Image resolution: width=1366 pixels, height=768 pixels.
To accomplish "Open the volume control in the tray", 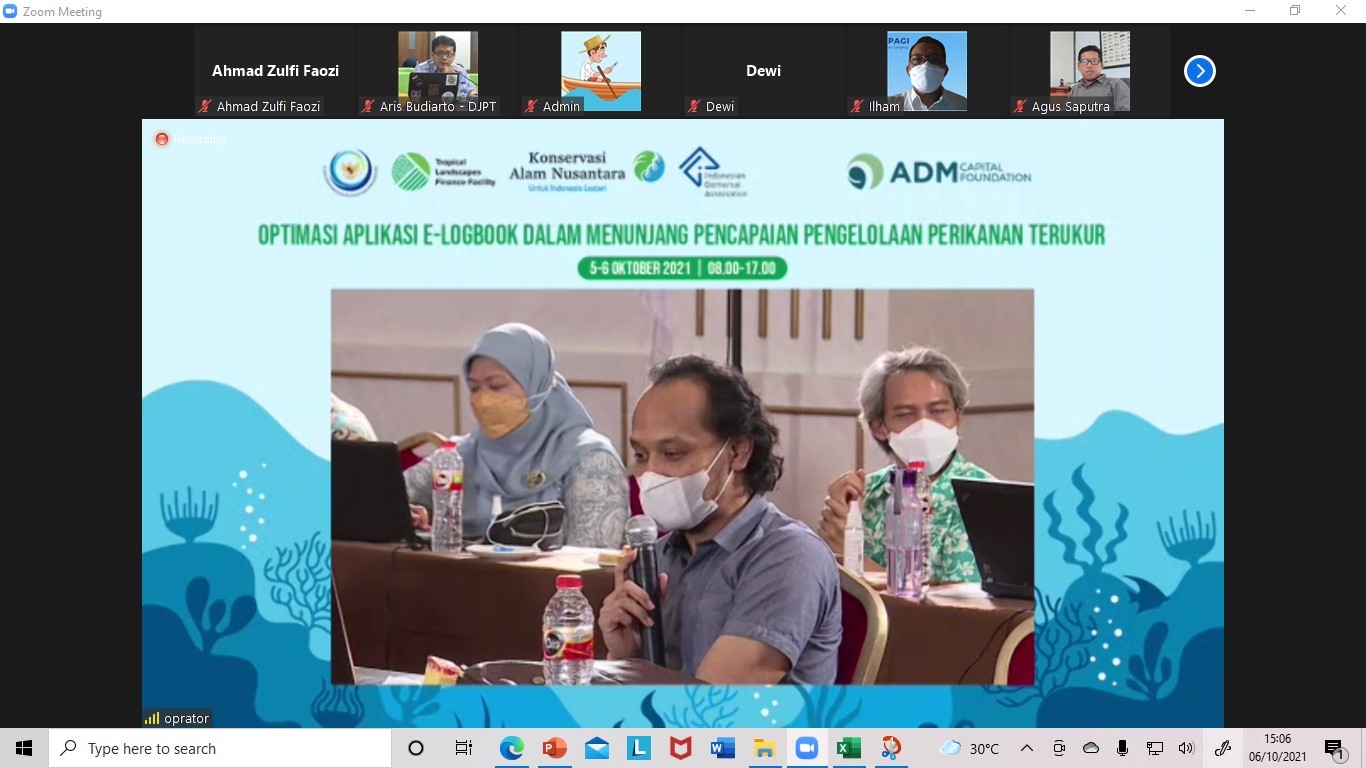I will pos(1186,748).
